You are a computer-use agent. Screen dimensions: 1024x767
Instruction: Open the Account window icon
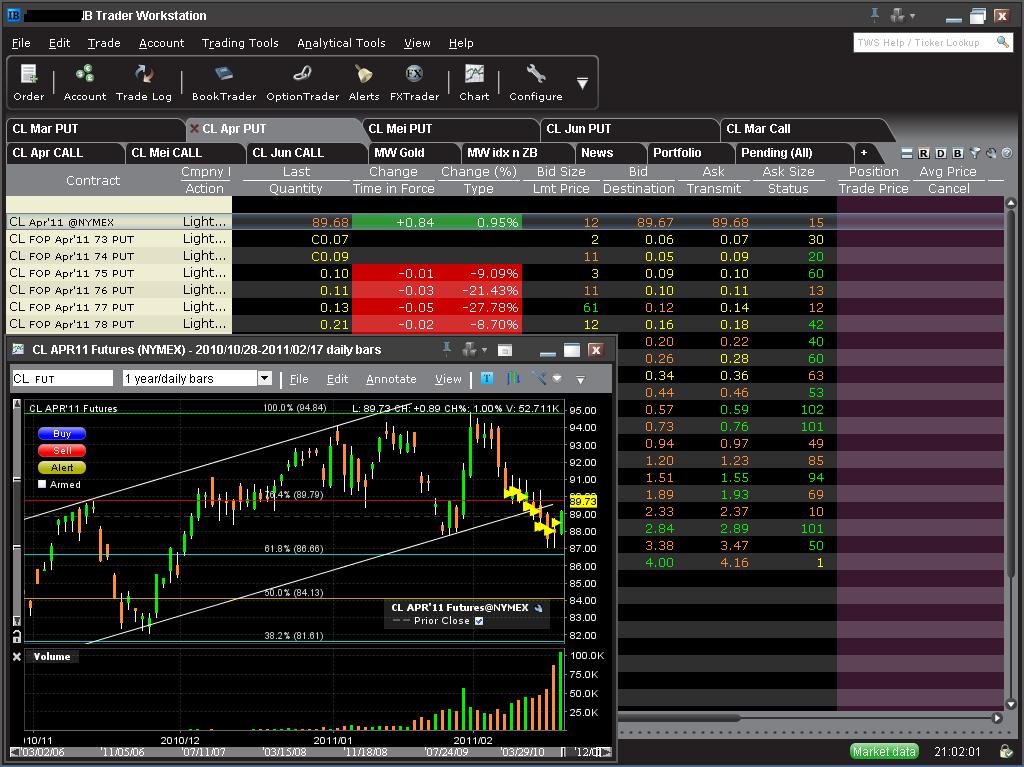coord(85,82)
